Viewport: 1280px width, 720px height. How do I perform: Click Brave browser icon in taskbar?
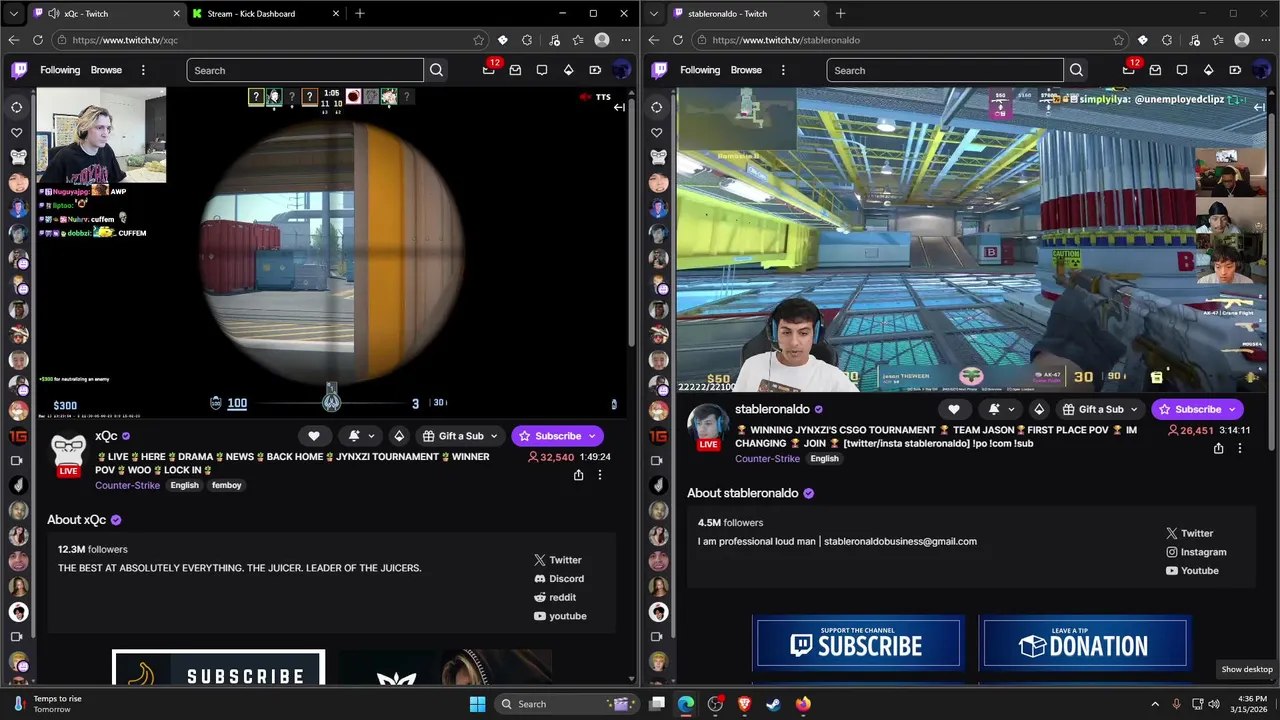pos(744,704)
